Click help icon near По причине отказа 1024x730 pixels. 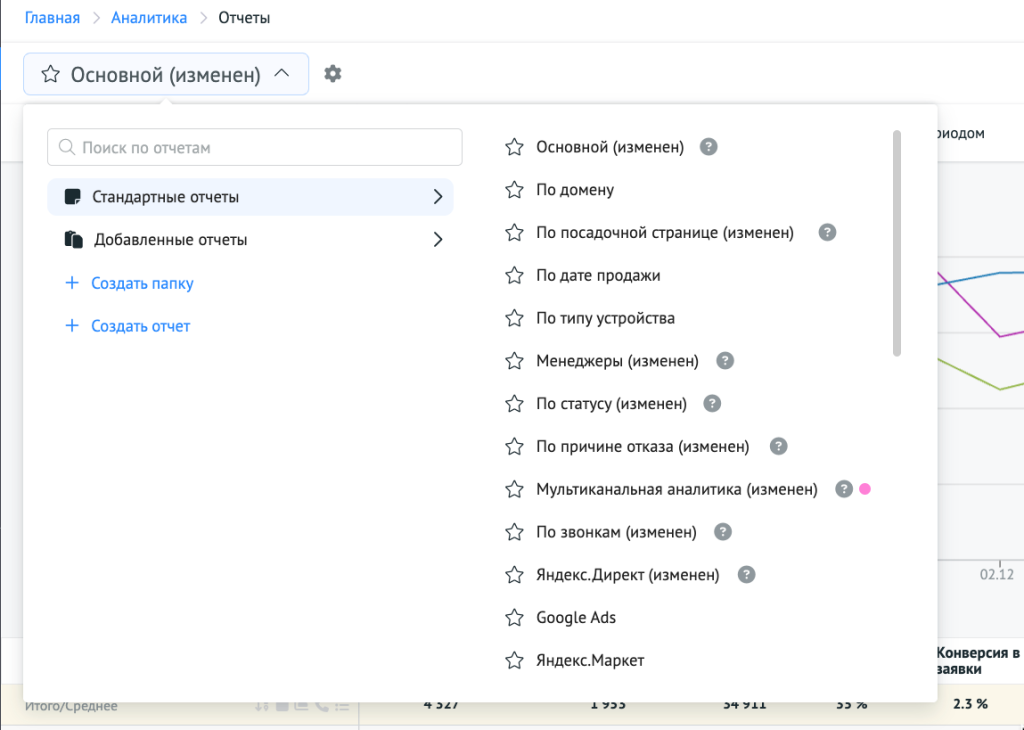(x=779, y=446)
